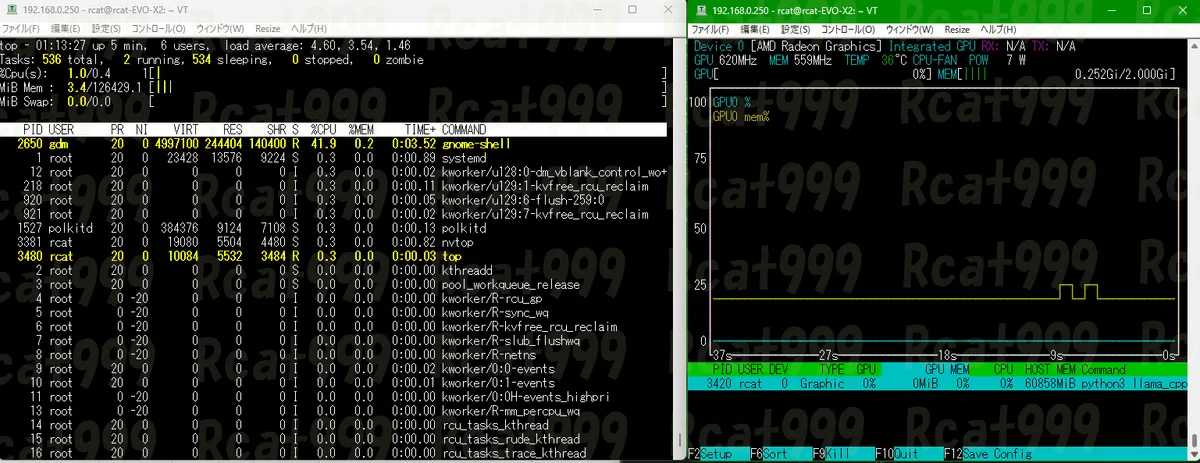Image resolution: width=1200 pixels, height=463 pixels.
Task: Select the kthreadd process row
Action: point(333,270)
